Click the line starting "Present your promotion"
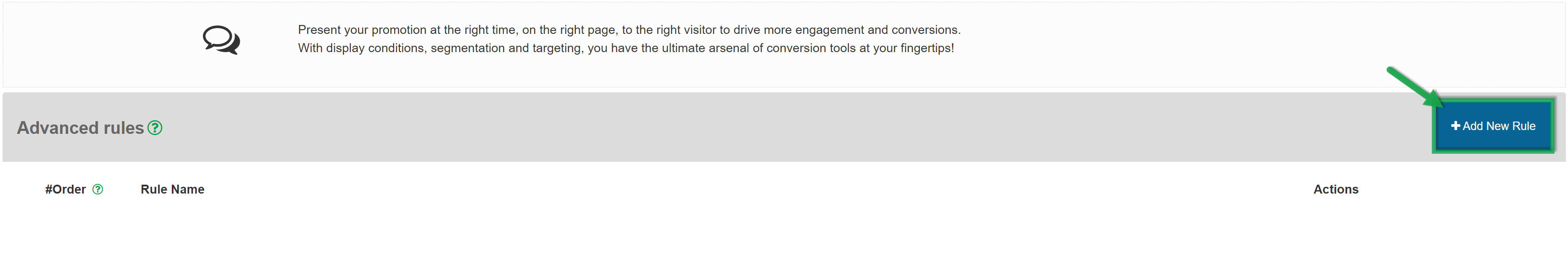 point(629,30)
